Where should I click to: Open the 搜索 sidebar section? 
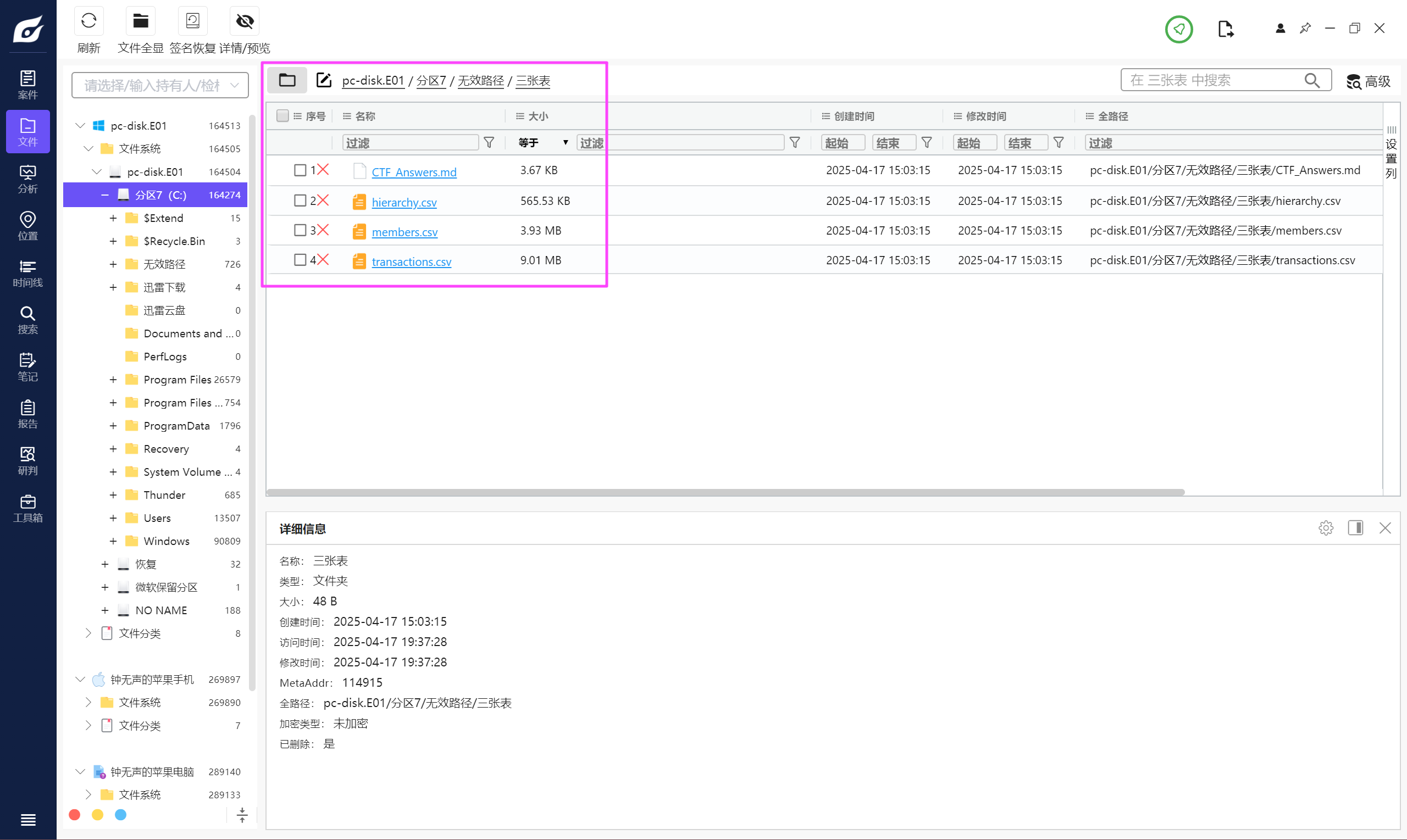click(x=27, y=320)
